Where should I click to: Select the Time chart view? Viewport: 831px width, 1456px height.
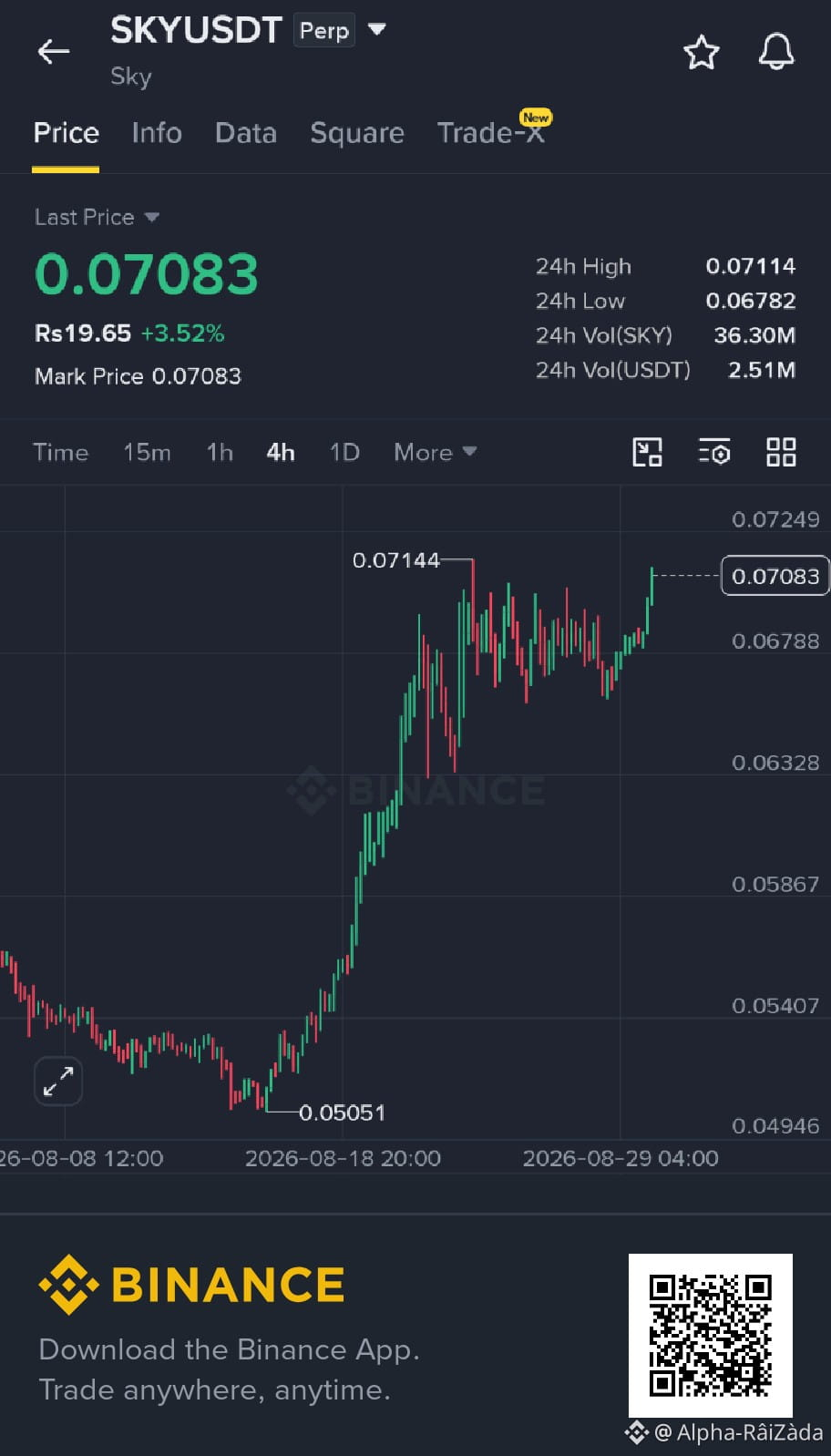pos(61,452)
